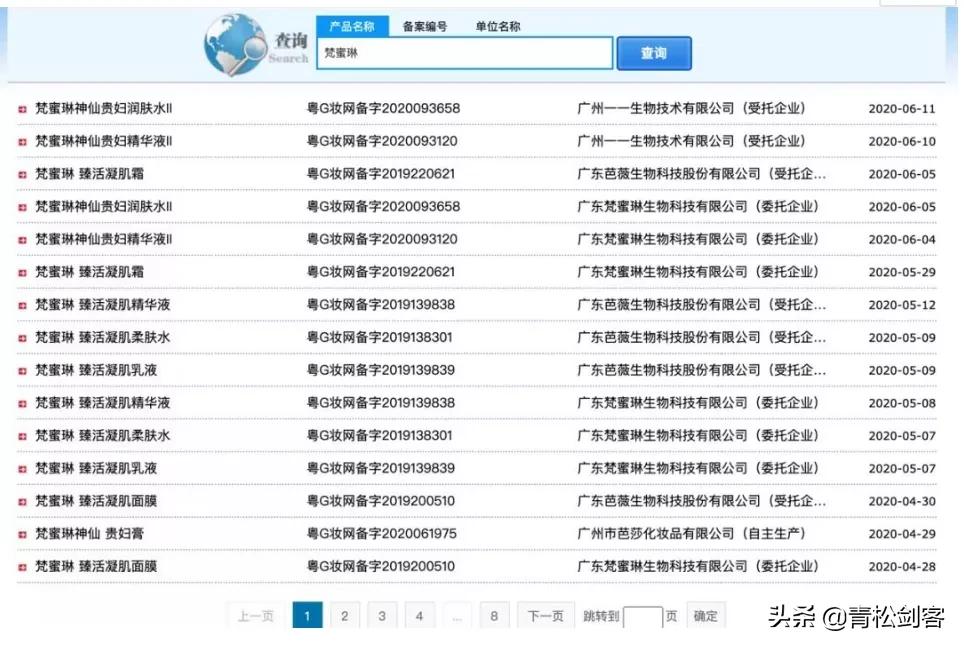Click the red bullet icon on the 2020-05-08 row
964x648 pixels.
[x=23, y=404]
